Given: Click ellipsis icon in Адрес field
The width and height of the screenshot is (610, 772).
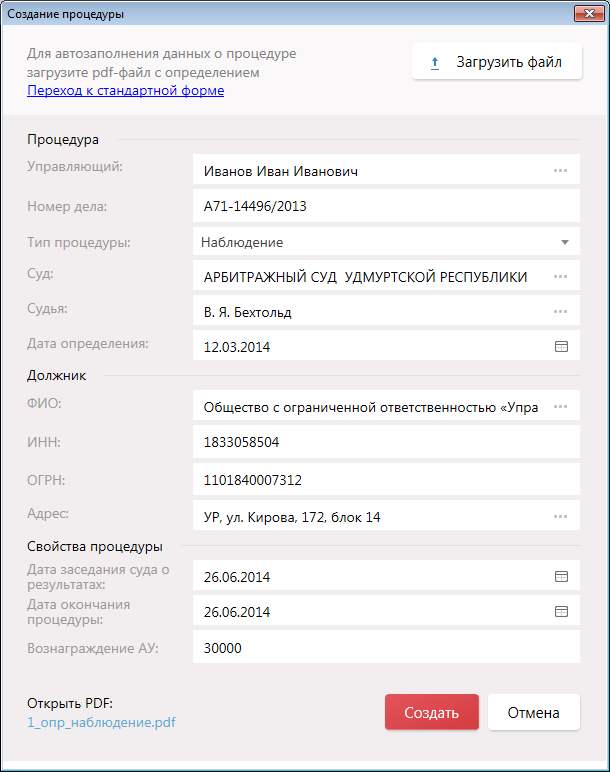Looking at the screenshot, I should coord(560,517).
